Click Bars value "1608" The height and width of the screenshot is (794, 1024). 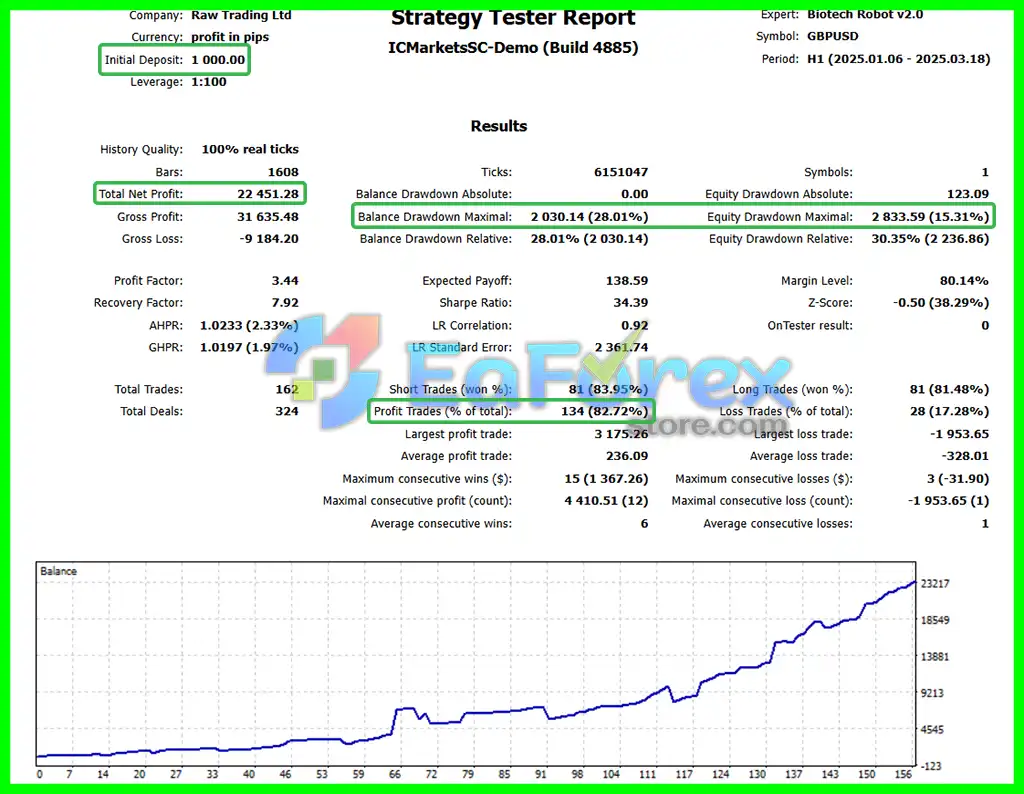(x=283, y=172)
